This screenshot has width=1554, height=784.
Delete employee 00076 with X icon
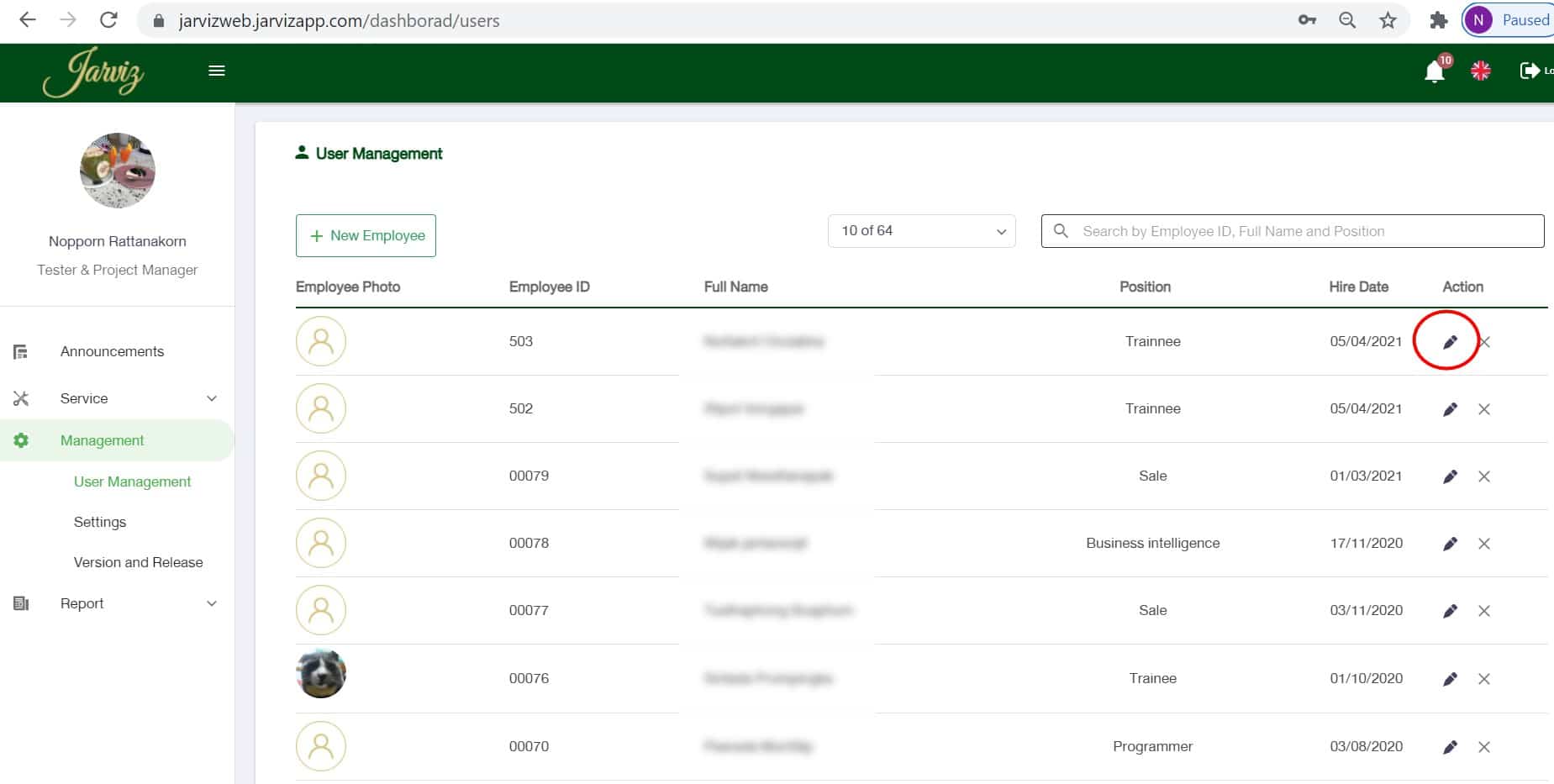click(x=1483, y=679)
